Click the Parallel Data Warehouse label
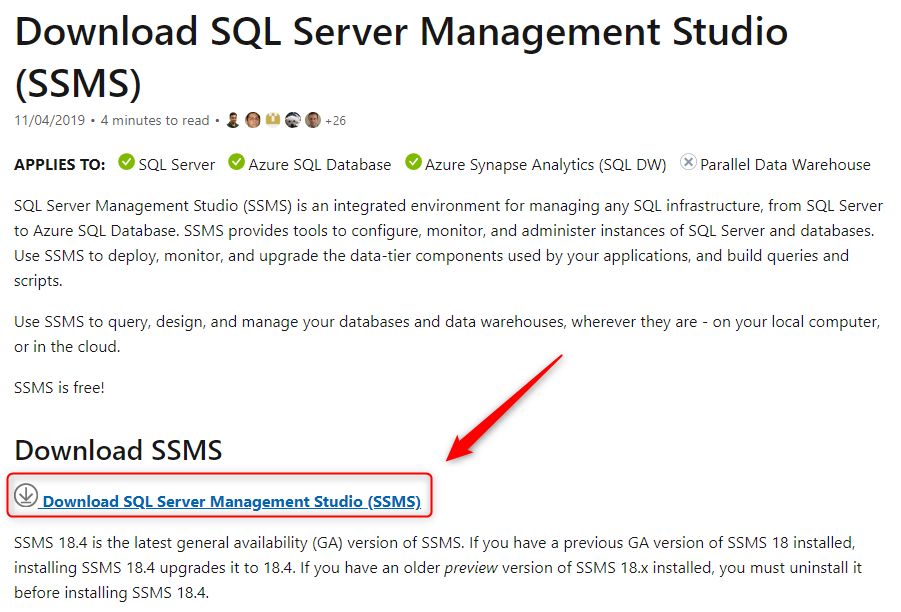Viewport: 901px width, 612px height. coord(785,165)
